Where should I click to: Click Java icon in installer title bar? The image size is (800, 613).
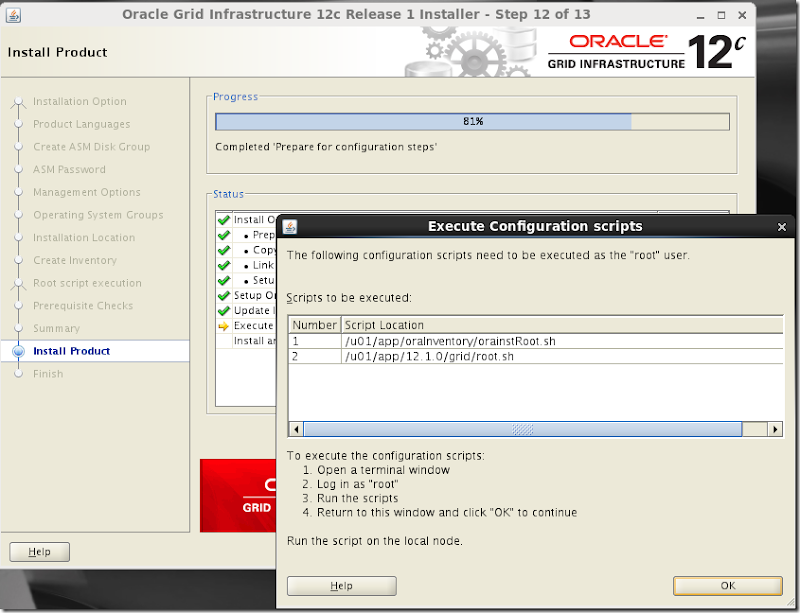coord(14,15)
